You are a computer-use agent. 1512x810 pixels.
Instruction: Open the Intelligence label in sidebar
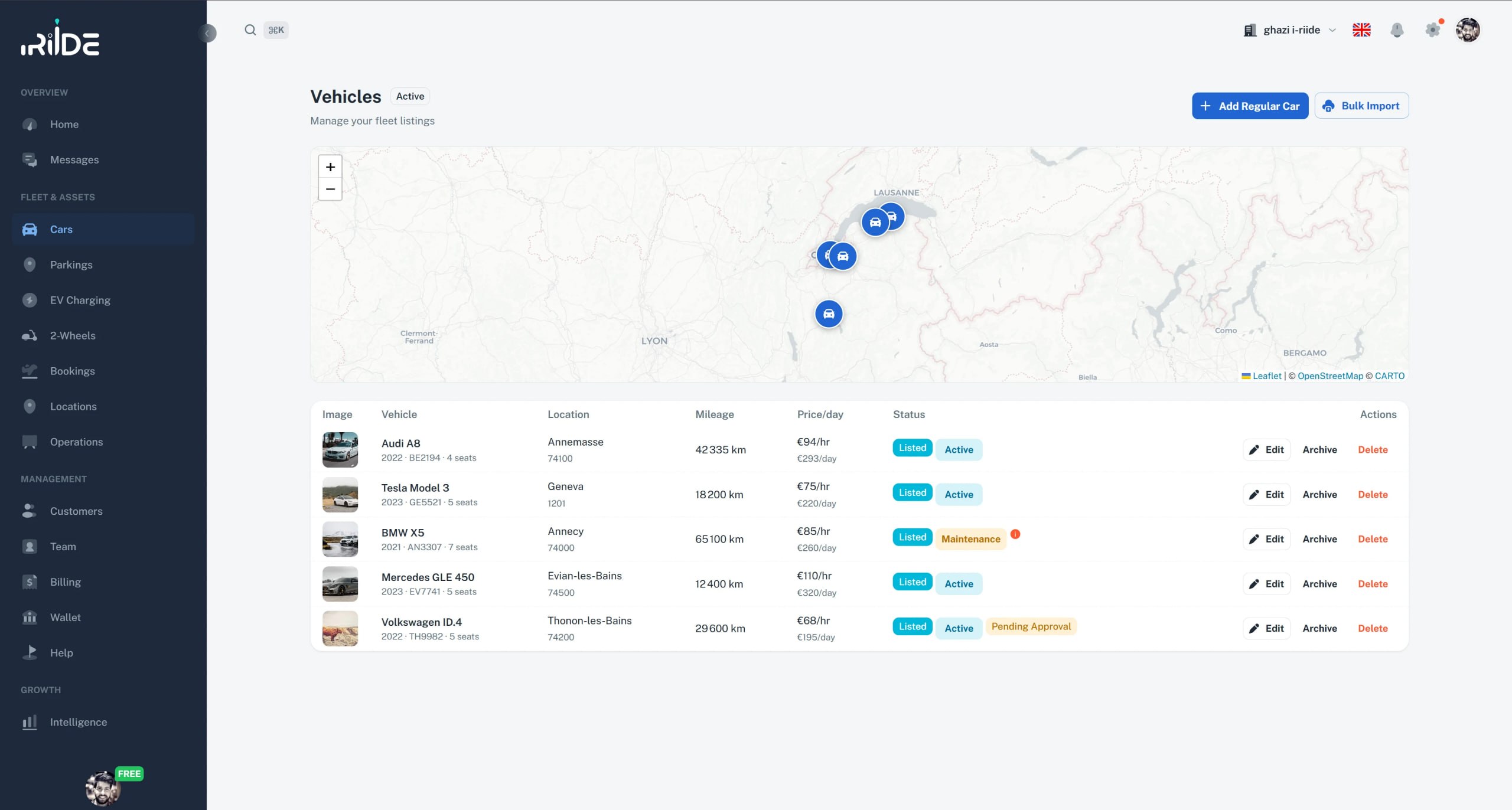pyautogui.click(x=79, y=723)
